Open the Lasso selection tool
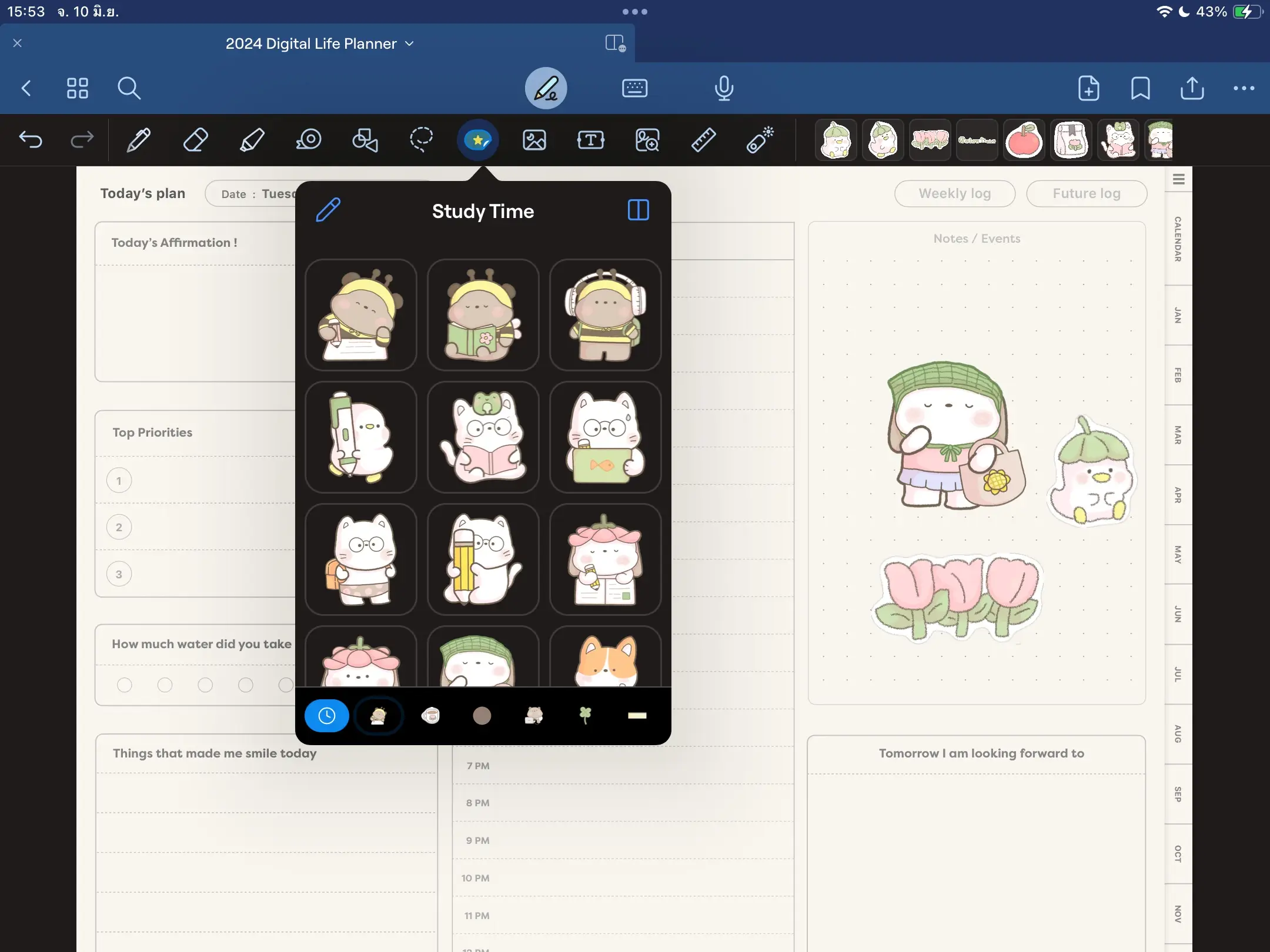 [422, 140]
